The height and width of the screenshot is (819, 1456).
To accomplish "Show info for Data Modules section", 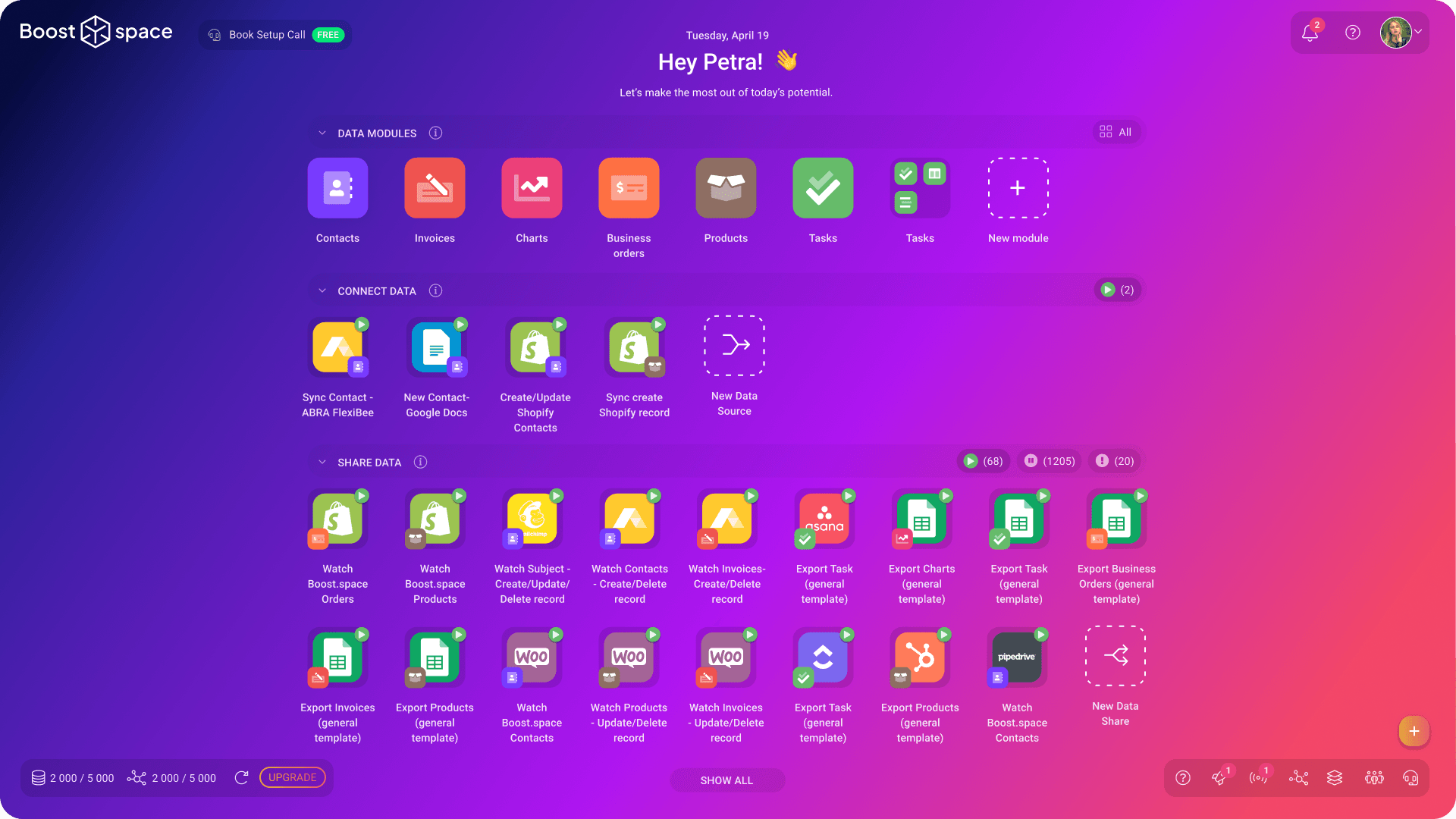I will [435, 133].
